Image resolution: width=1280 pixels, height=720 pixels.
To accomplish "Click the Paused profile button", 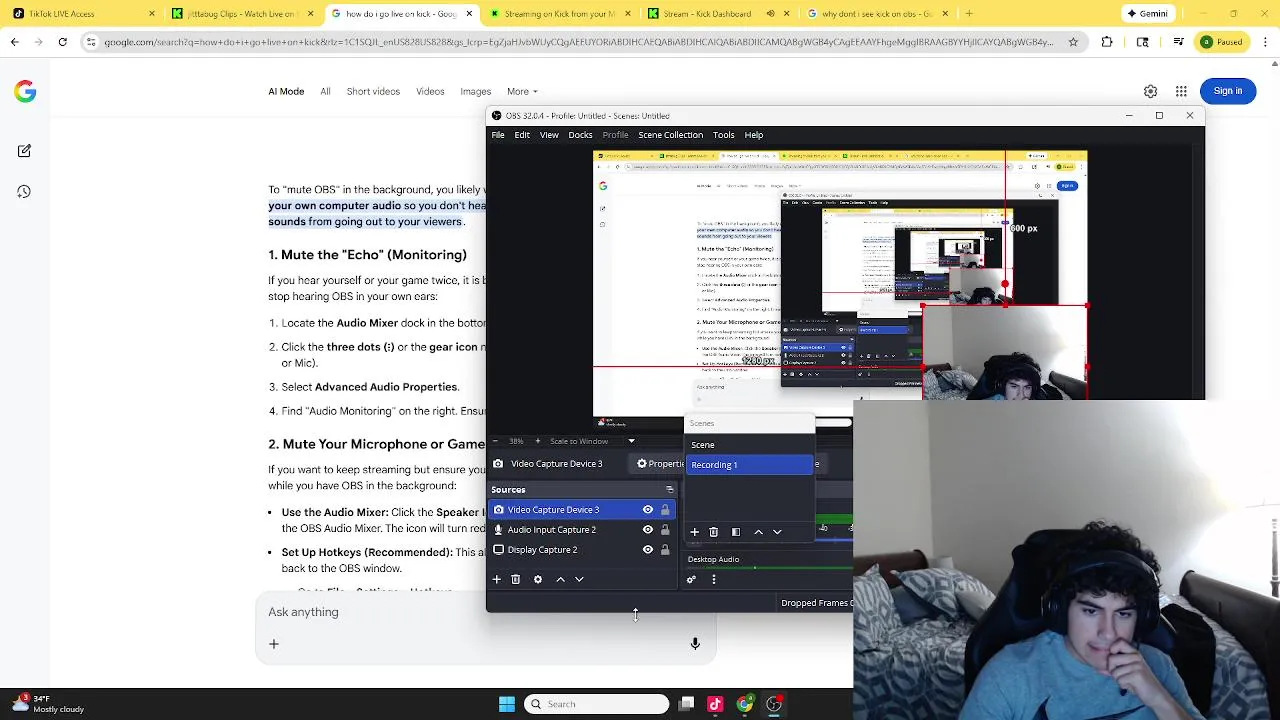I will pos(1220,42).
